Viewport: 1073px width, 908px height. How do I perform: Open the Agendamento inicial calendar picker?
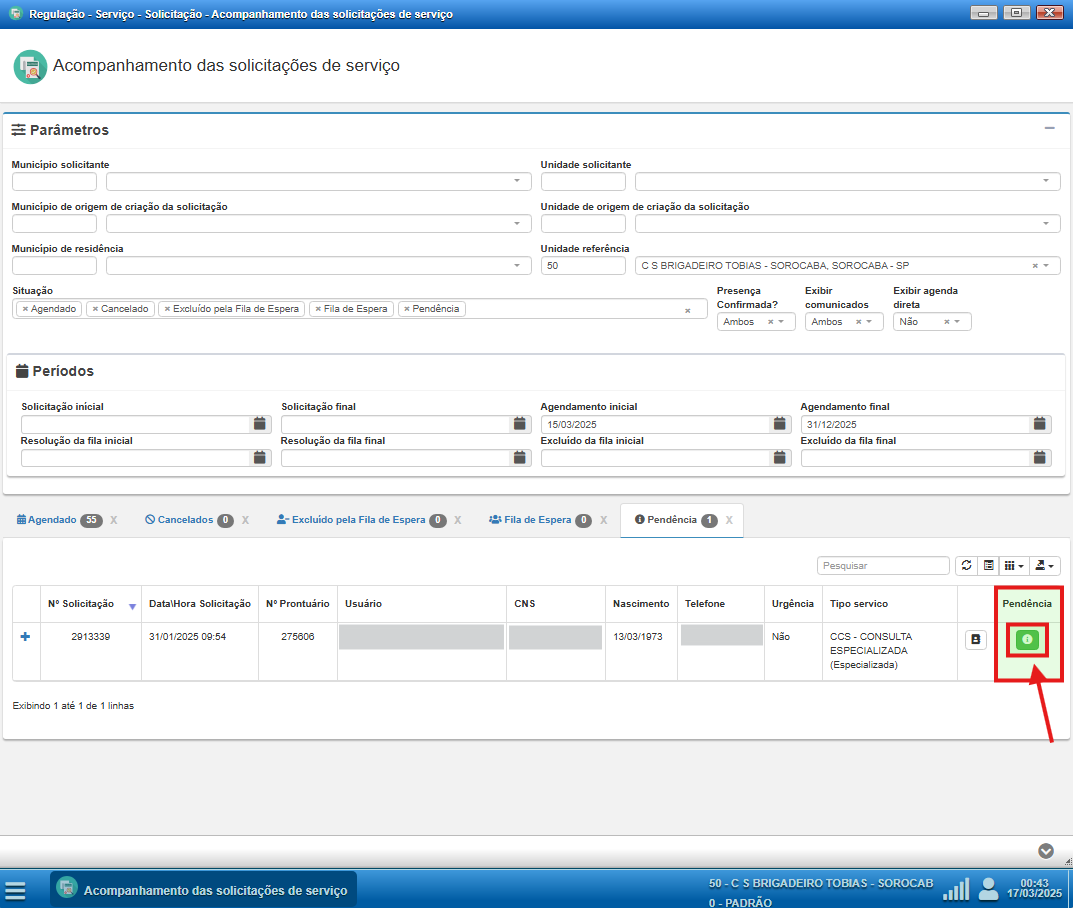[x=779, y=424]
